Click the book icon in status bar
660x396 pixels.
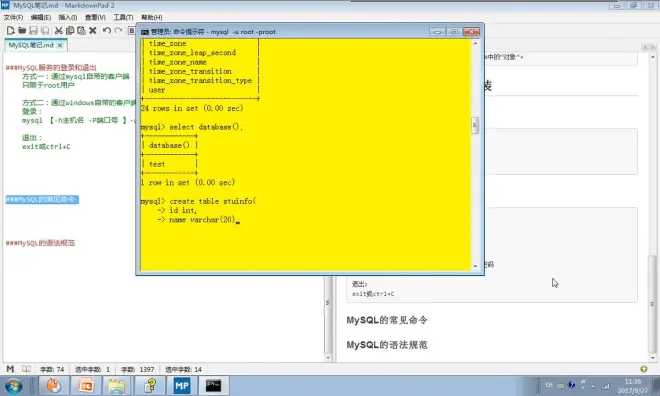click(x=26, y=369)
